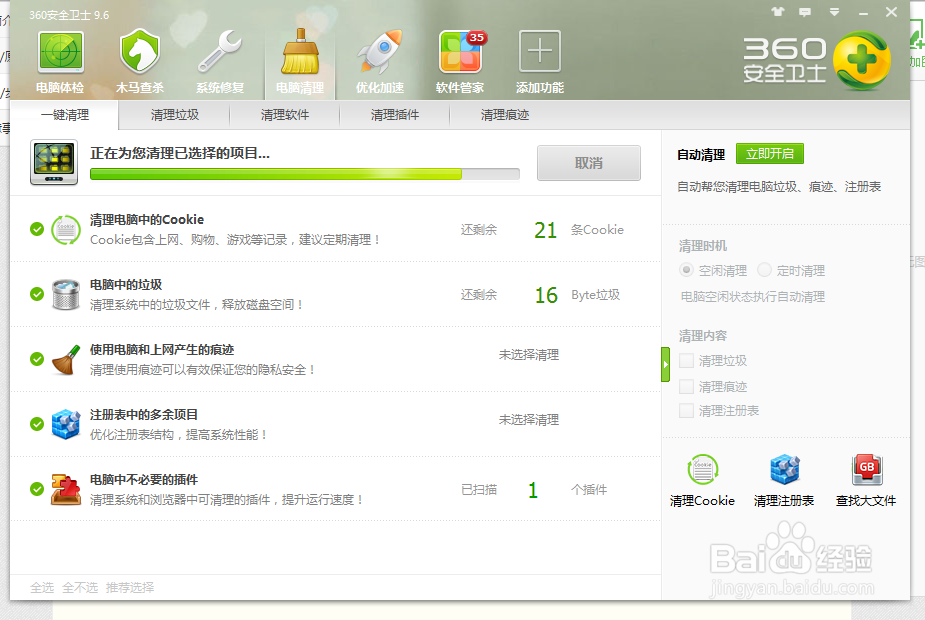This screenshot has height=620, width=925.
Task: Click the green cleaning progress bar
Action: [305, 174]
